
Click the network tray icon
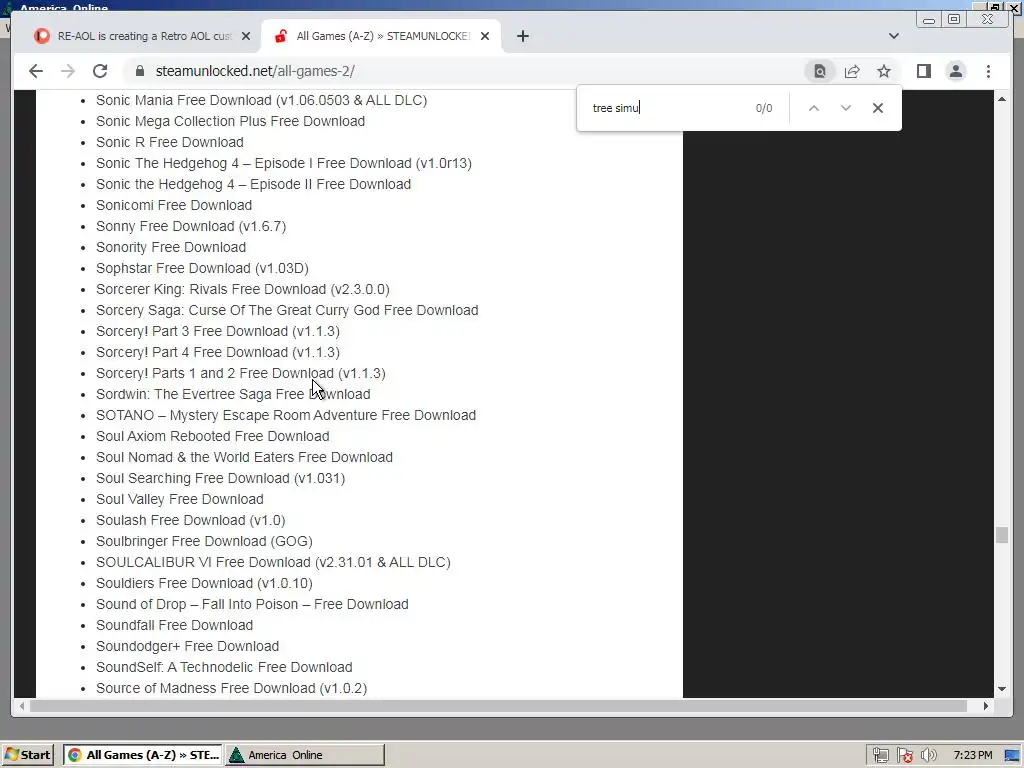click(880, 756)
